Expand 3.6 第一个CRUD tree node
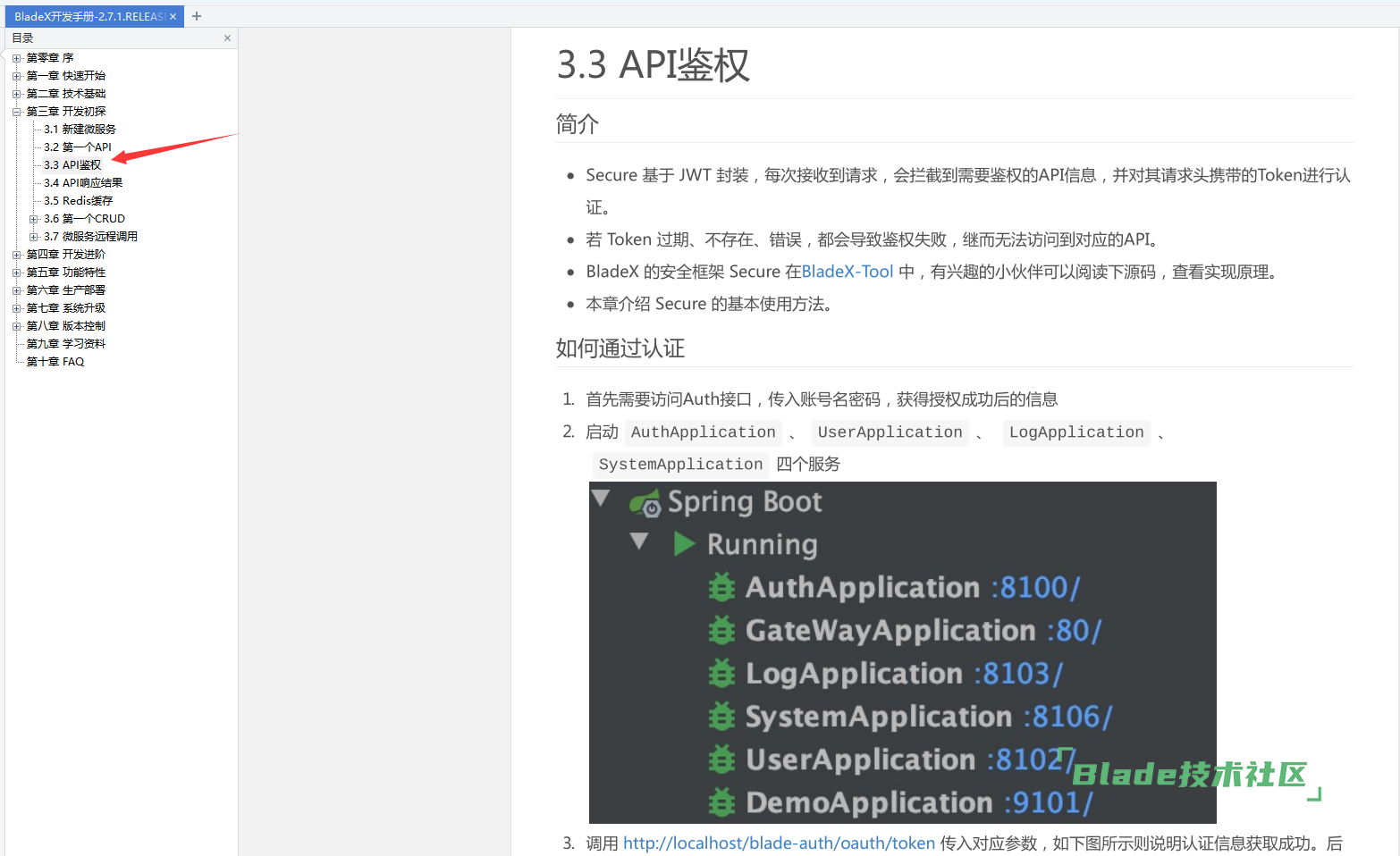The image size is (1400, 856). (x=34, y=219)
